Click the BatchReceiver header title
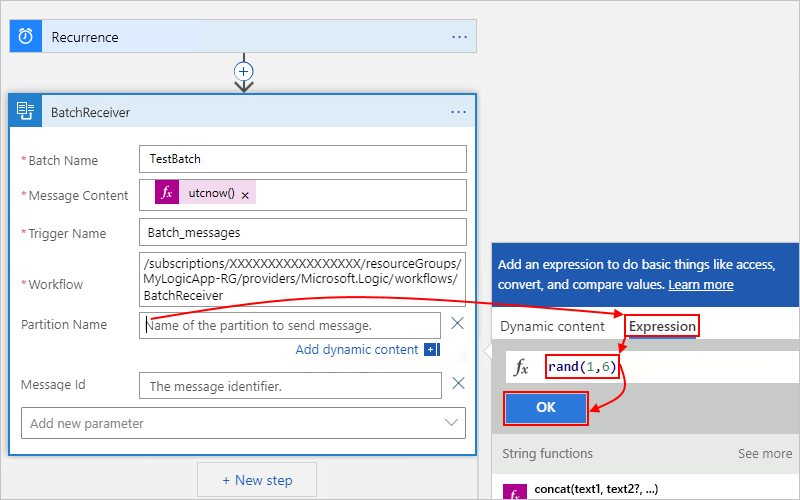This screenshot has width=800, height=500. pyautogui.click(x=90, y=112)
